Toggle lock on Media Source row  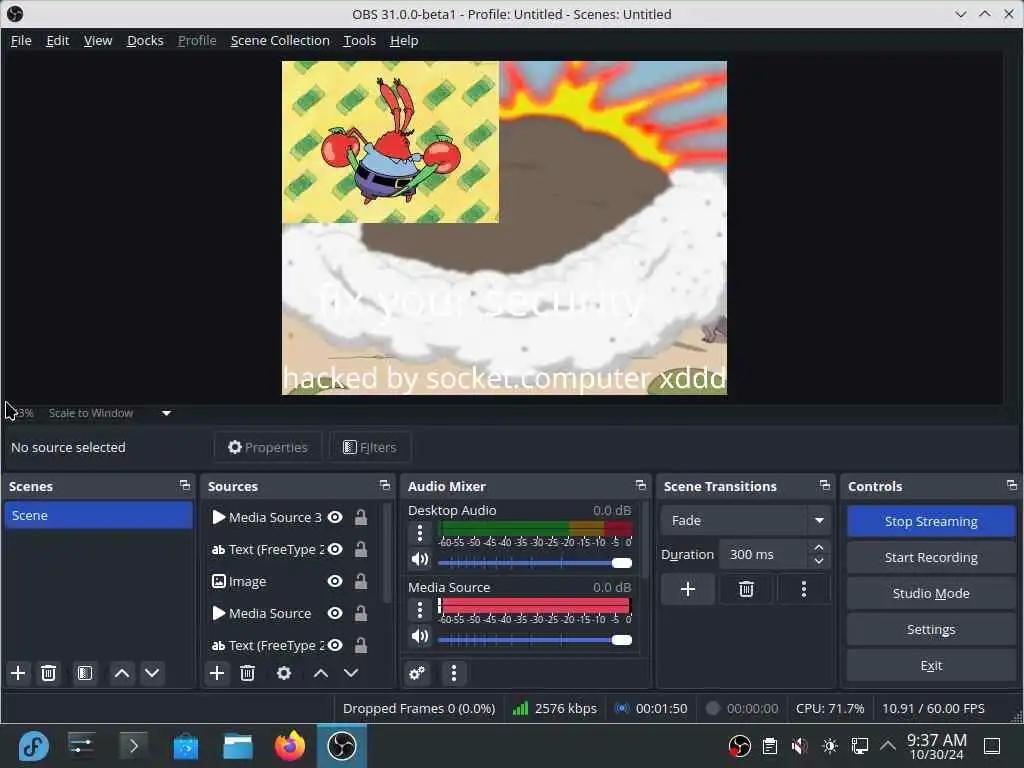[x=360, y=613]
